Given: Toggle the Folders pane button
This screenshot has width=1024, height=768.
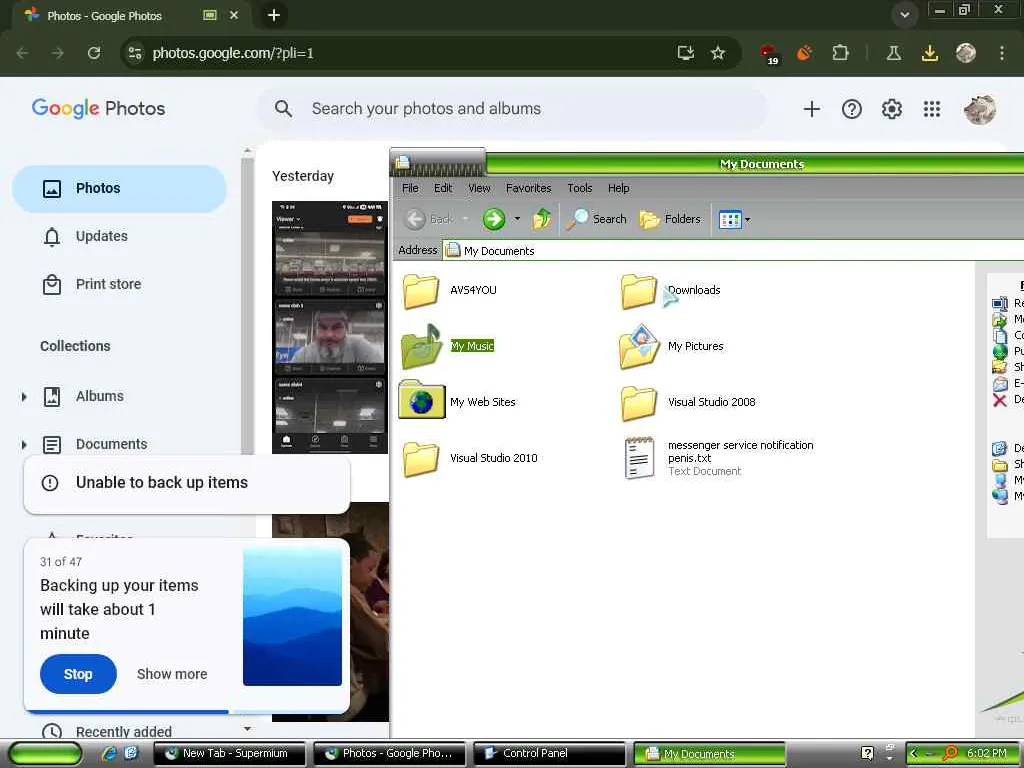Looking at the screenshot, I should coord(670,219).
